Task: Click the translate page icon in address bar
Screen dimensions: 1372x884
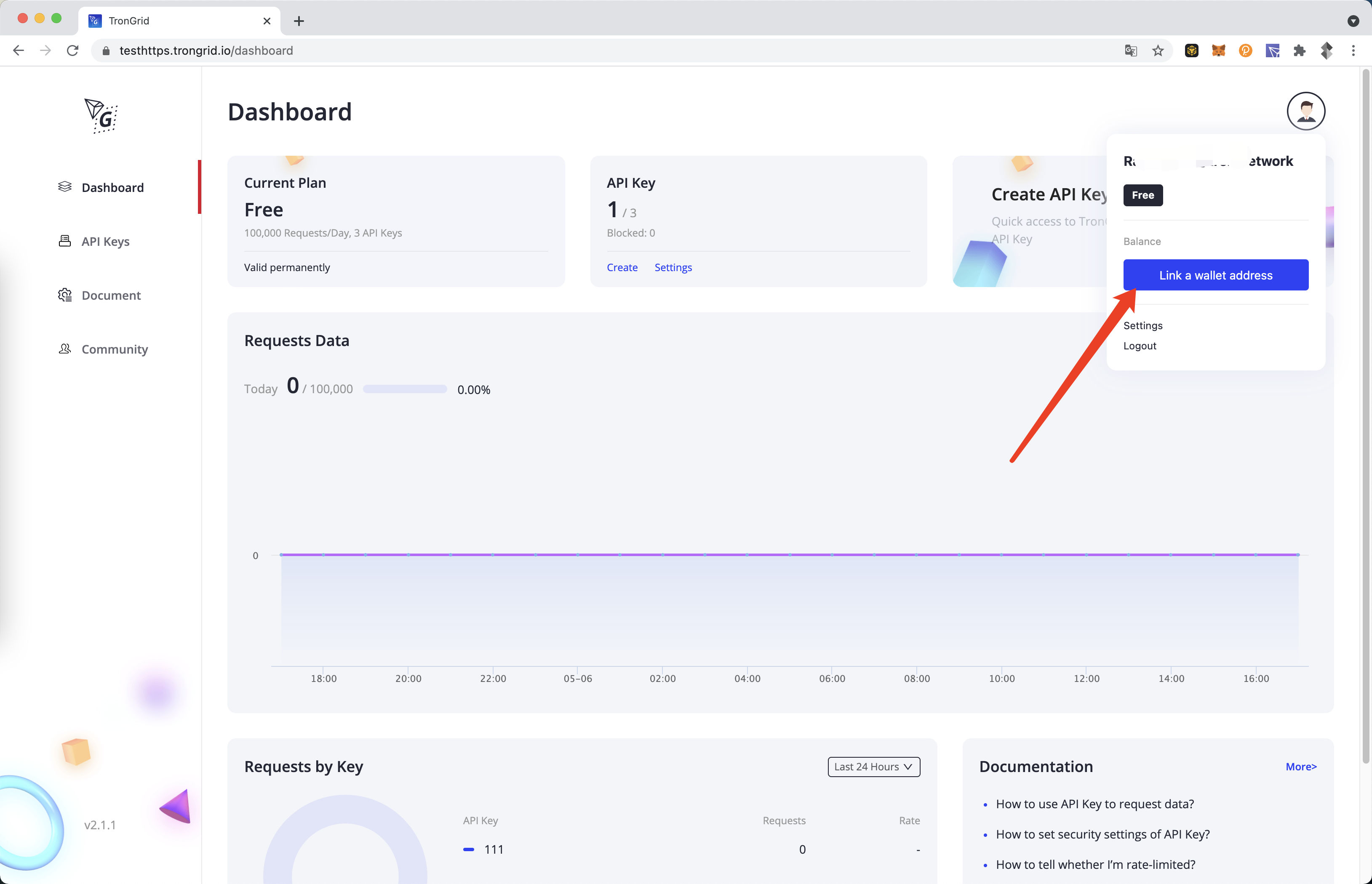Action: pos(1130,51)
